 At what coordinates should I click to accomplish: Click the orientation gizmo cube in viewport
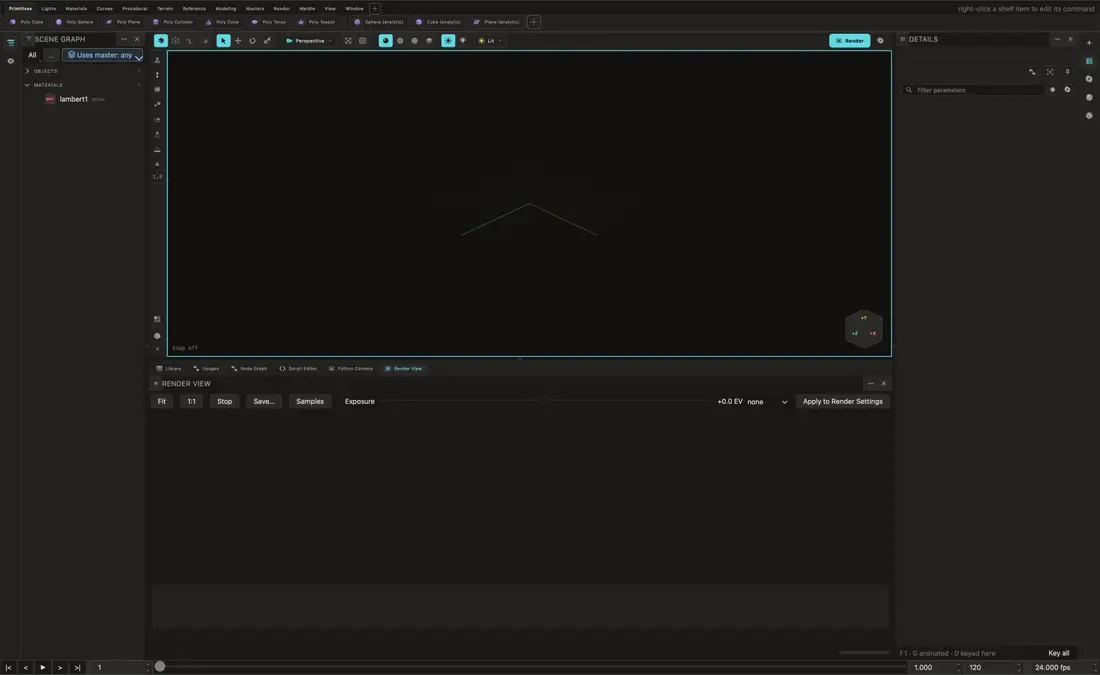864,328
